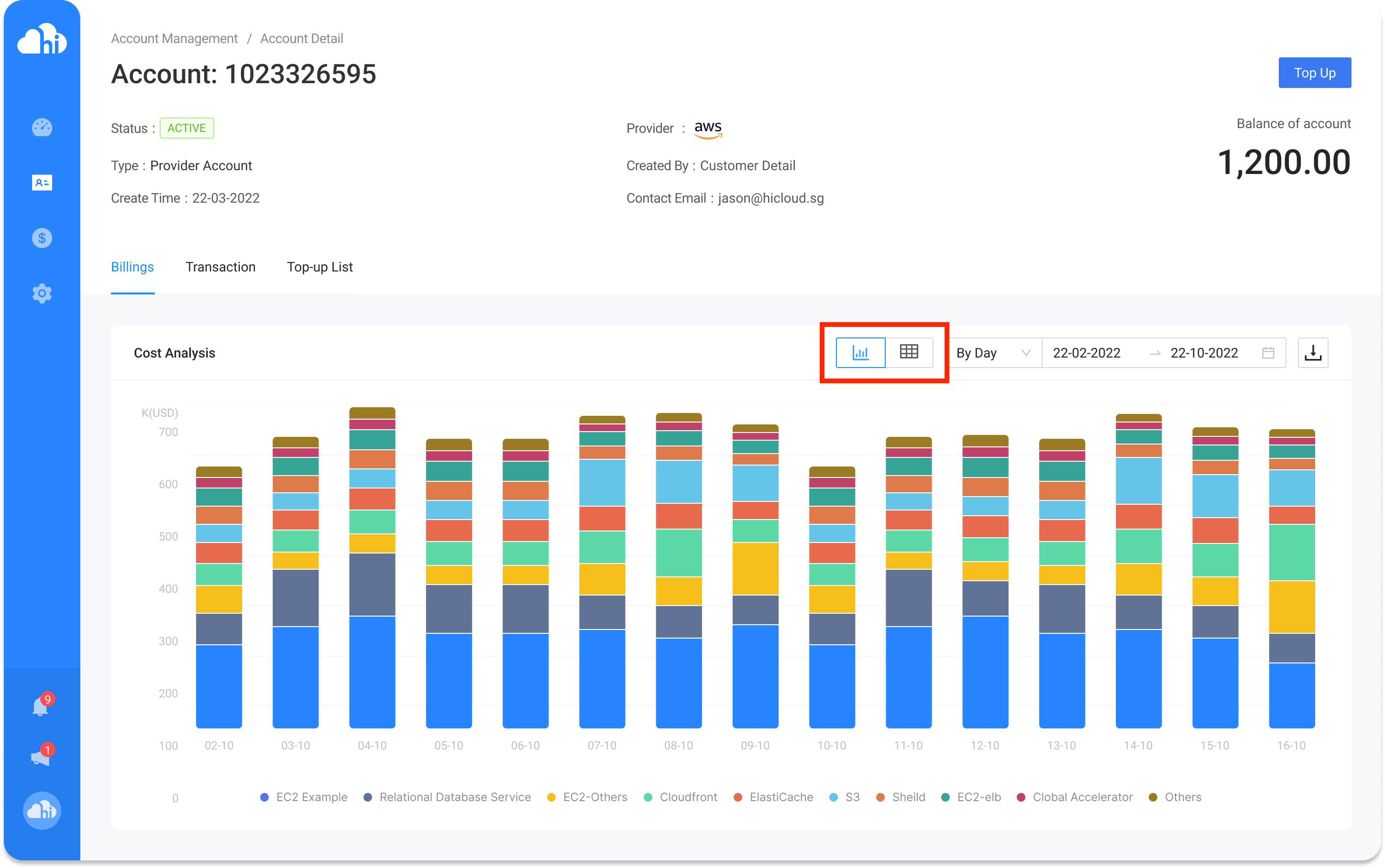
Task: Click the 10-10 stacked bar
Action: [832, 597]
